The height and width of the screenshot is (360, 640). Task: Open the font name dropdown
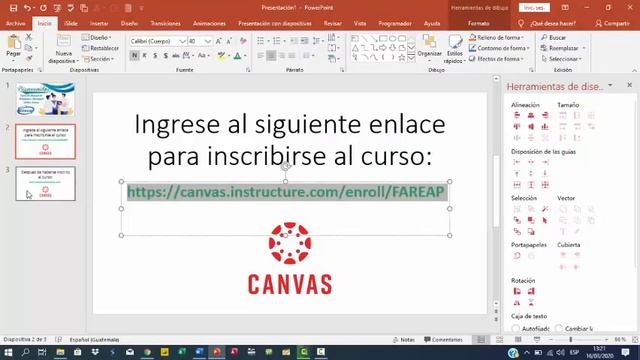click(182, 41)
